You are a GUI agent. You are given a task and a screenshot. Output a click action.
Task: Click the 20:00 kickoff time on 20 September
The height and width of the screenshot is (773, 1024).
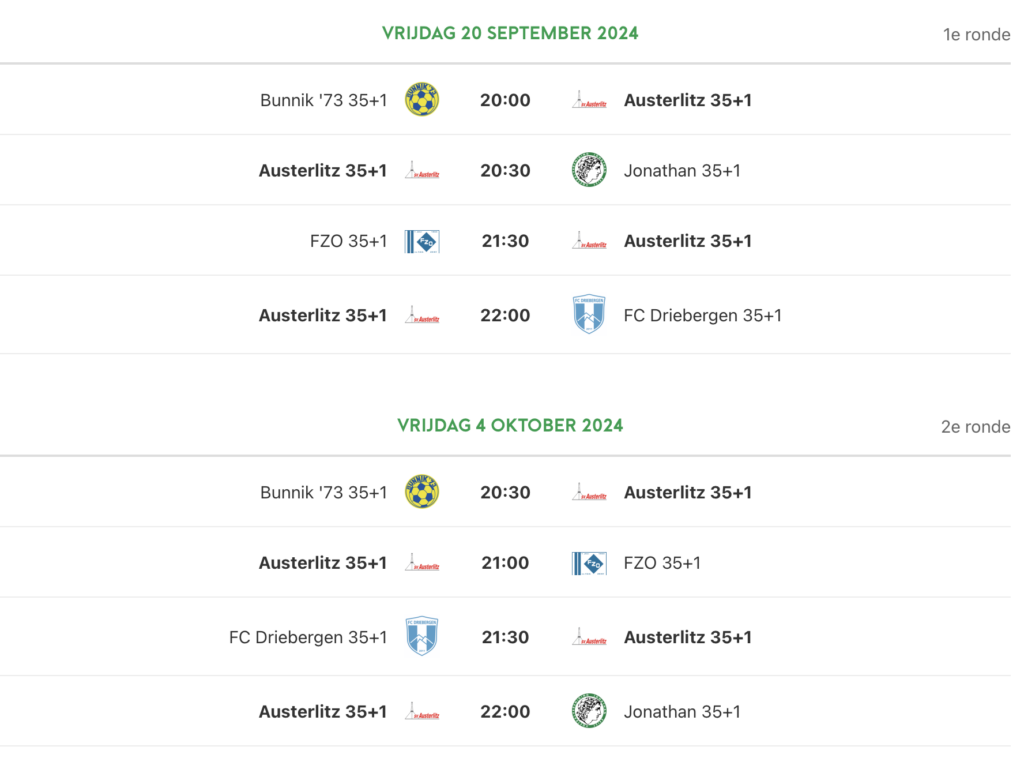coord(505,100)
